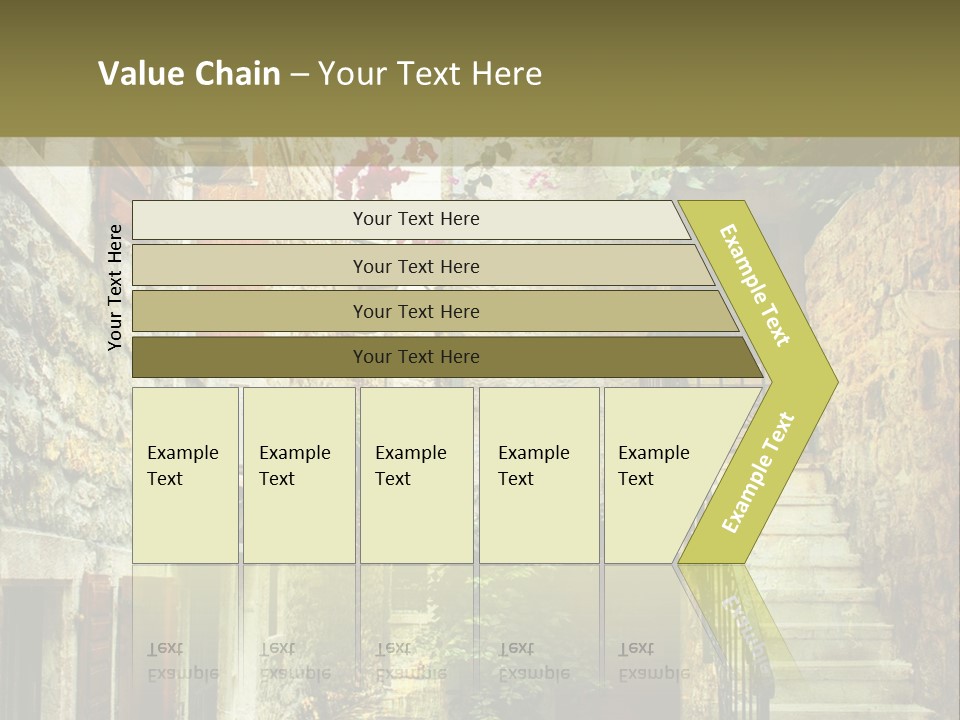The width and height of the screenshot is (960, 720).
Task: Select the darkest fourth 'Your Text Here' bar
Action: pyautogui.click(x=415, y=357)
